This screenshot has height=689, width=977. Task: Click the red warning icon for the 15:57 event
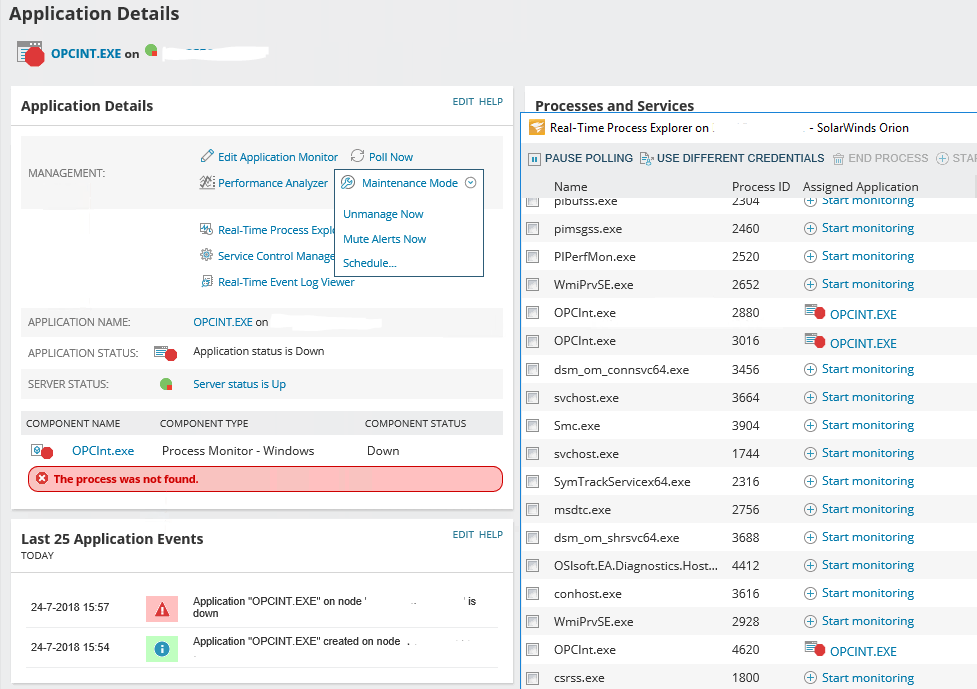[162, 609]
